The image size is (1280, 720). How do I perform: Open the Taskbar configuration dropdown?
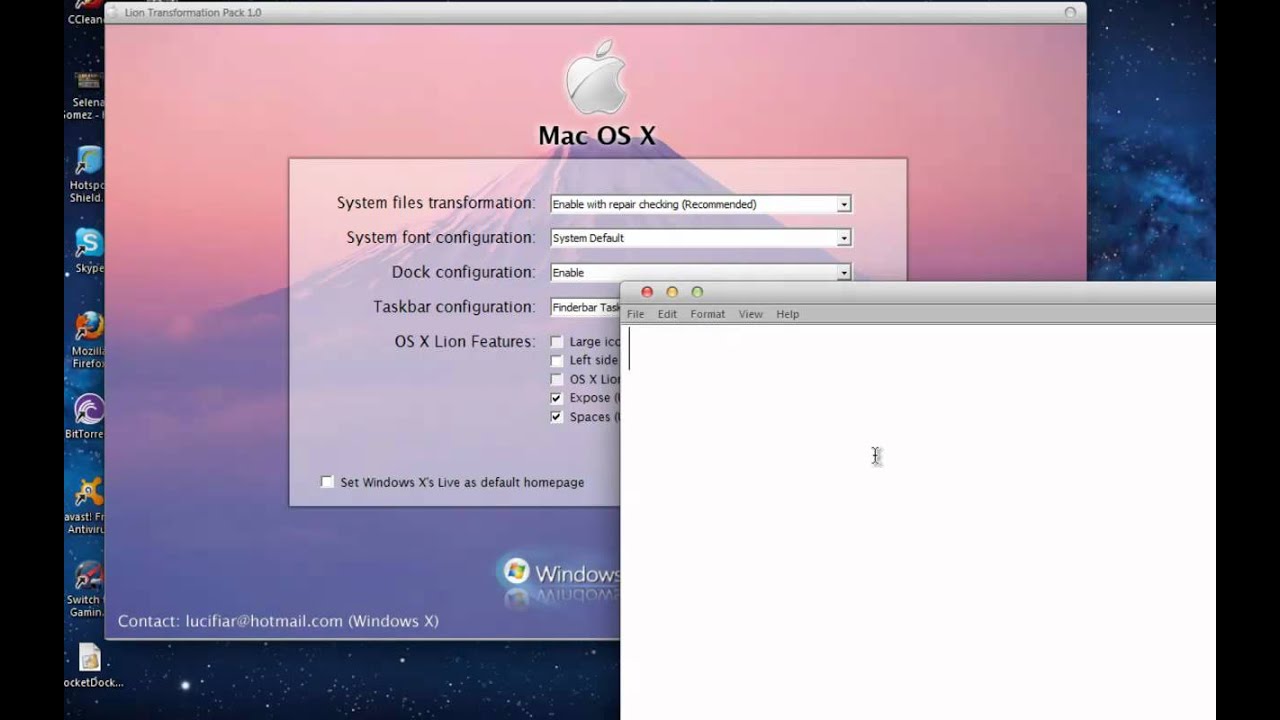pos(585,307)
